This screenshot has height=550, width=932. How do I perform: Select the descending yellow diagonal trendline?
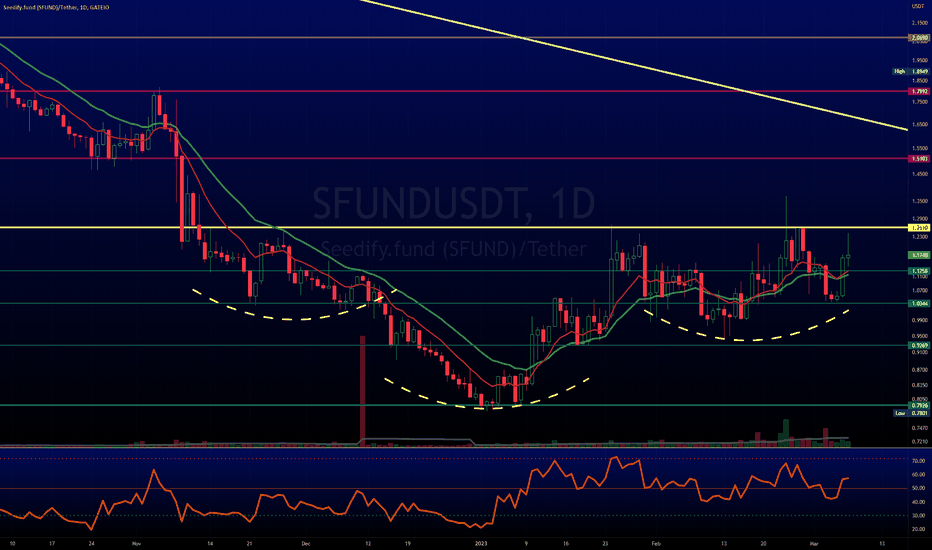tap(634, 65)
